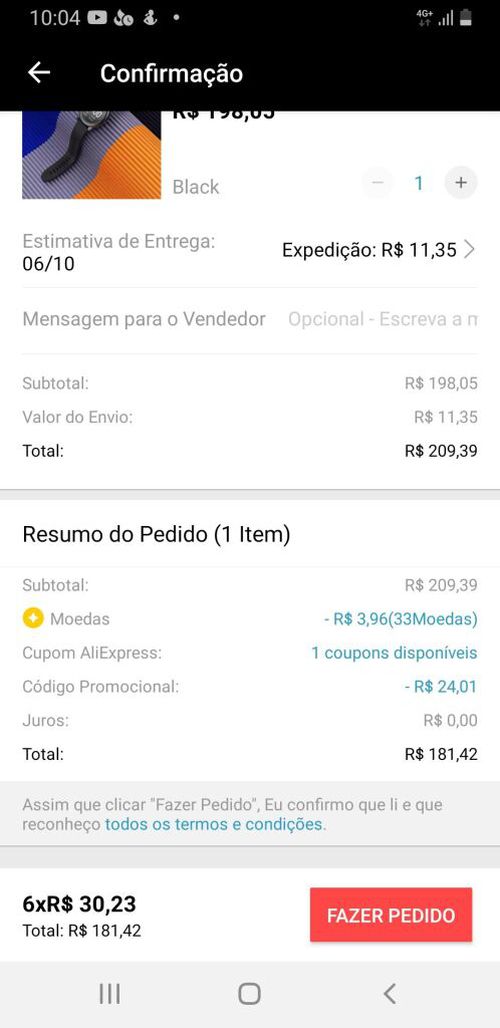Select the Confirmação page title
This screenshot has width=500, height=1028.
coord(171,73)
